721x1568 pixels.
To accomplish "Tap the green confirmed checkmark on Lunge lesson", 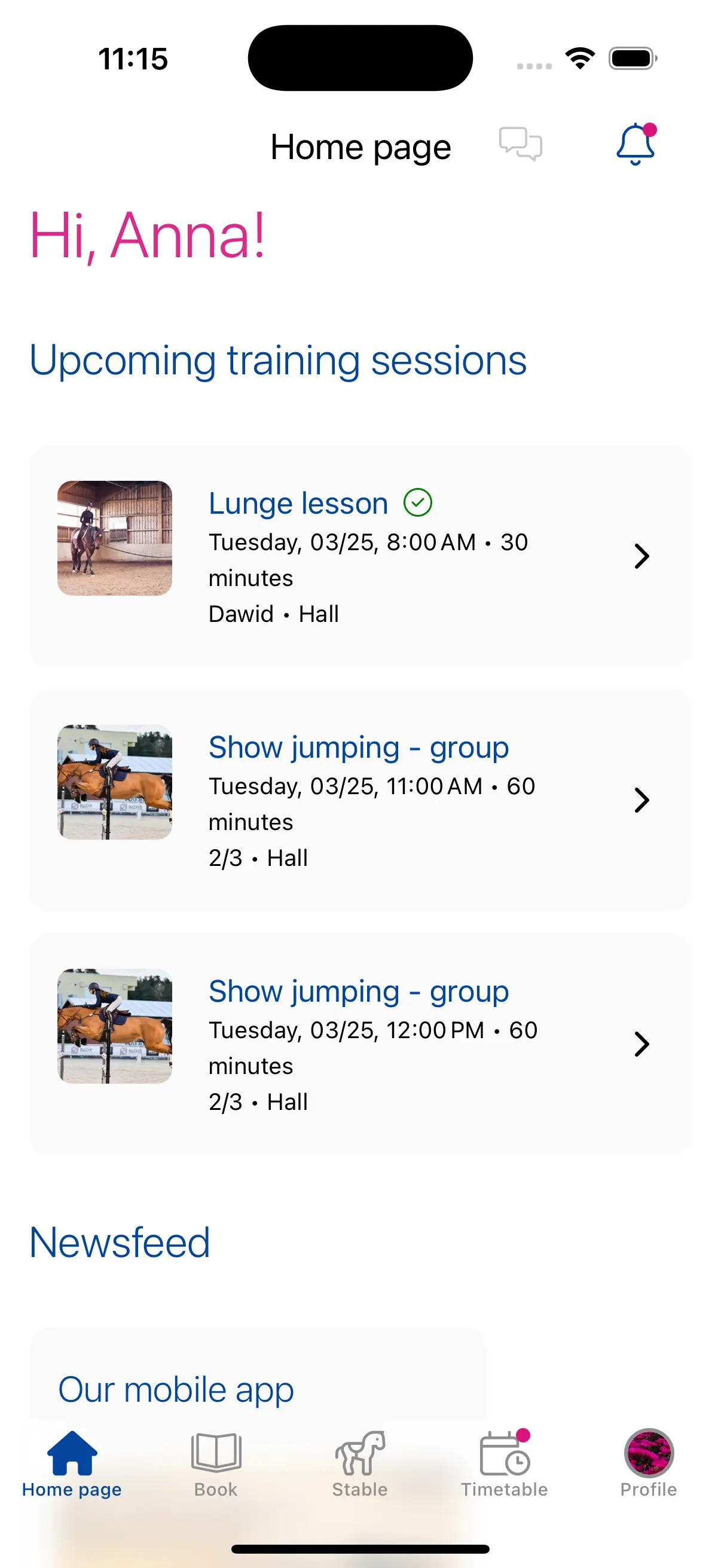I will click(418, 503).
